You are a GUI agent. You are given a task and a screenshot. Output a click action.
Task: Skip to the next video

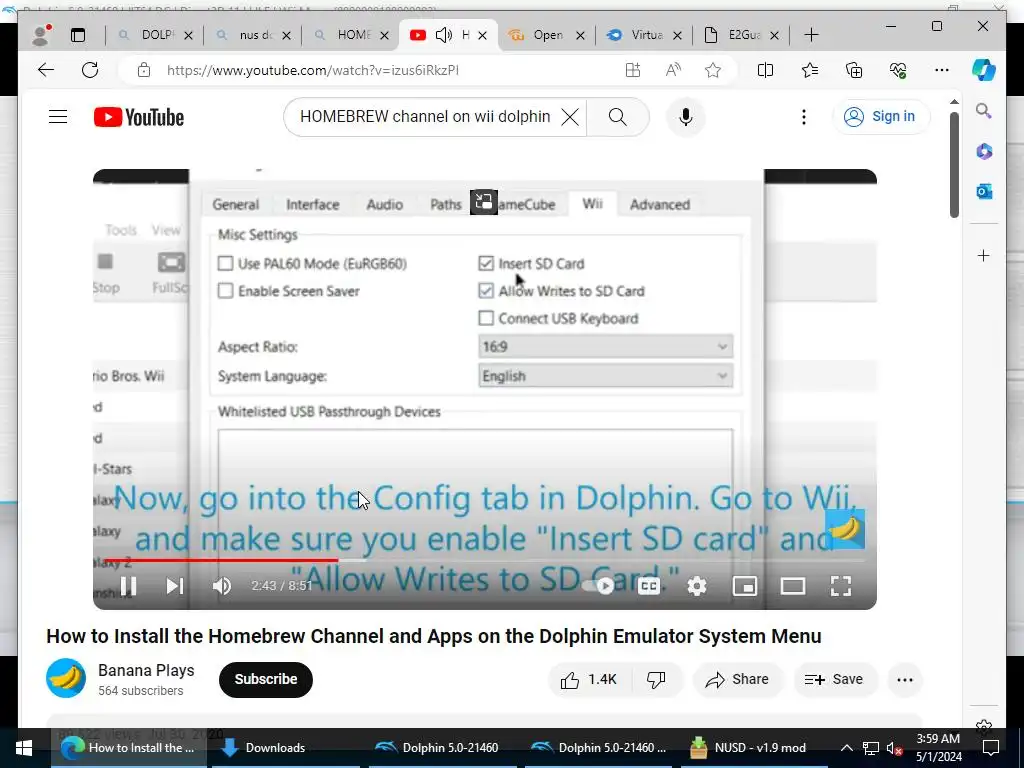pos(175,586)
